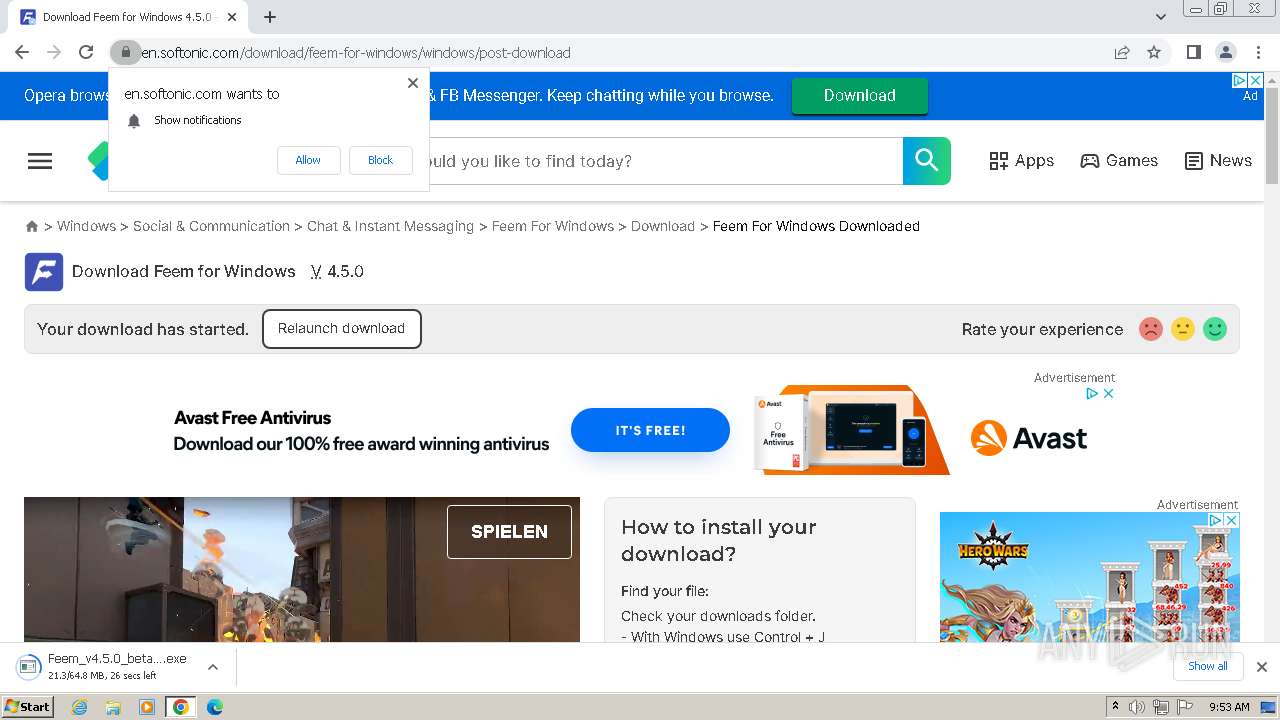Click the magnifier search button

(x=927, y=161)
